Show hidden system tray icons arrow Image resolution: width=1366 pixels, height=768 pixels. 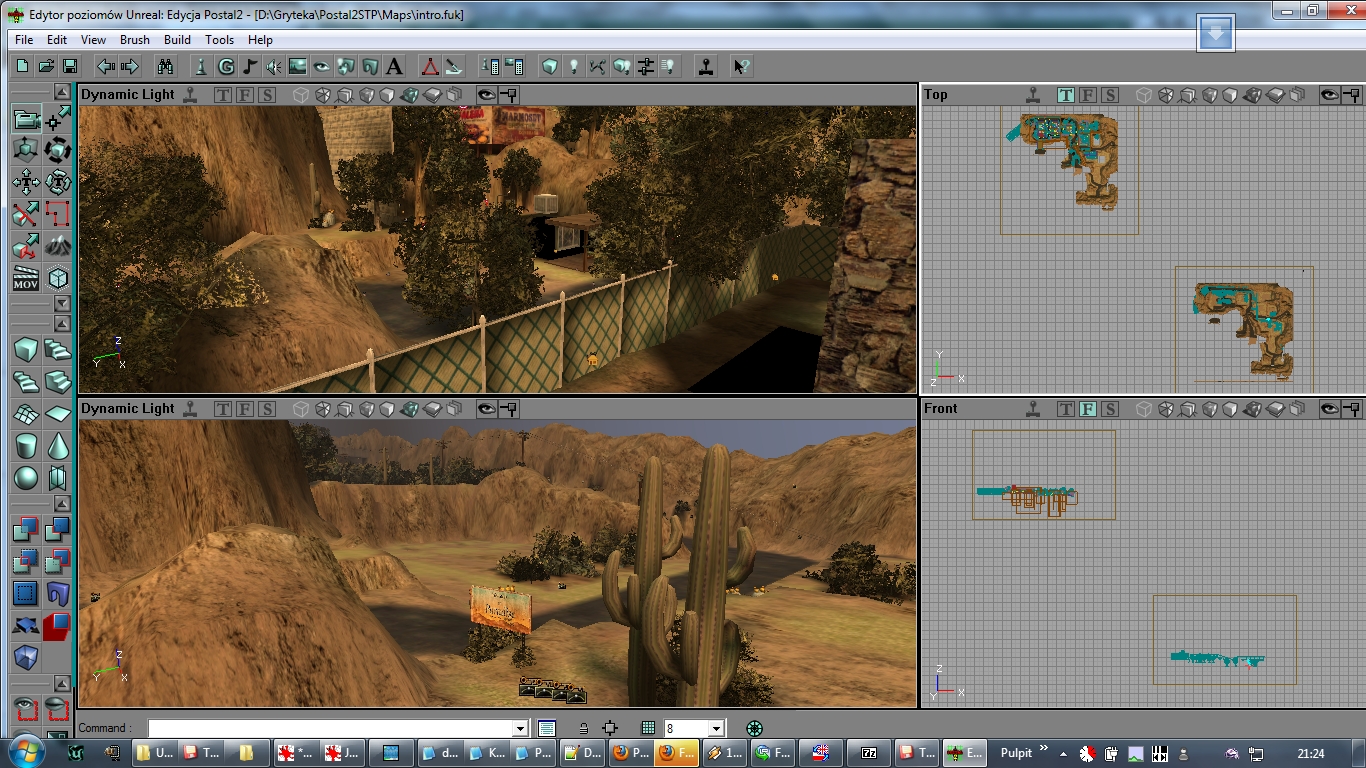point(1062,753)
